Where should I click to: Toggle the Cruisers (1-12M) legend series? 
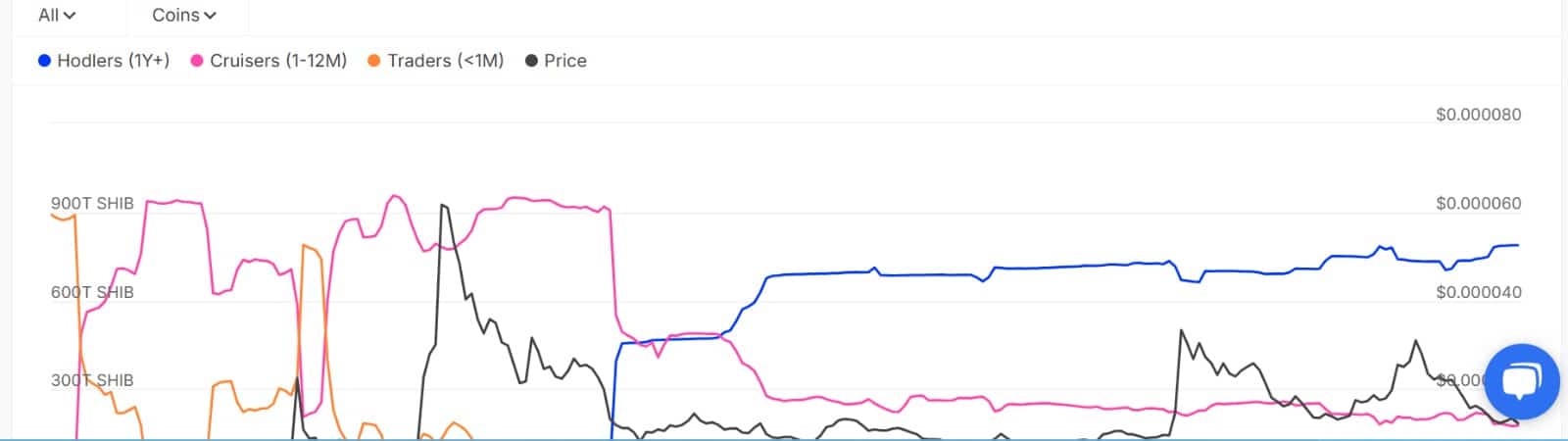tap(269, 61)
